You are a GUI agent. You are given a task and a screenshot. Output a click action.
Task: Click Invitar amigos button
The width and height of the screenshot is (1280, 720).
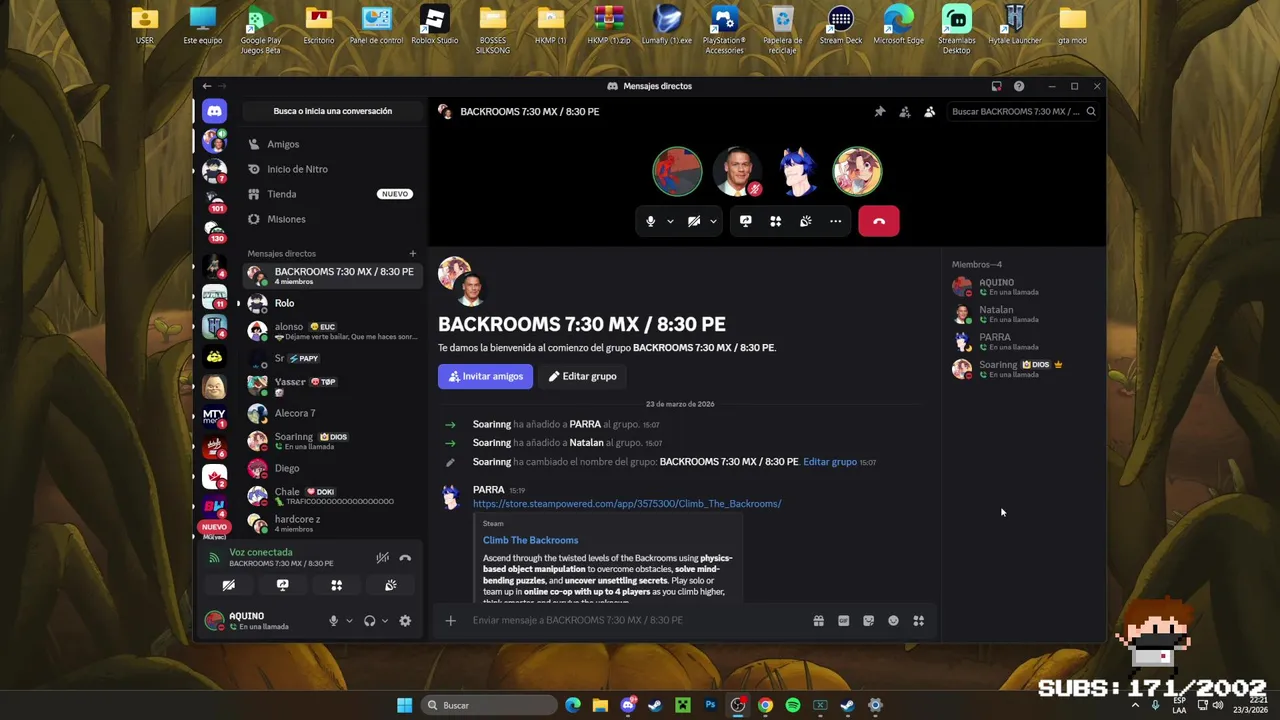click(485, 376)
